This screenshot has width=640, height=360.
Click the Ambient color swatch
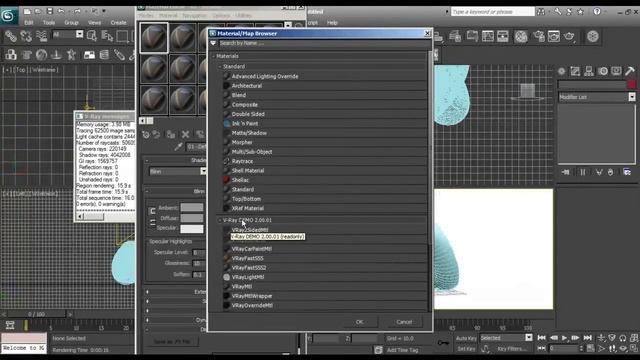[191, 207]
